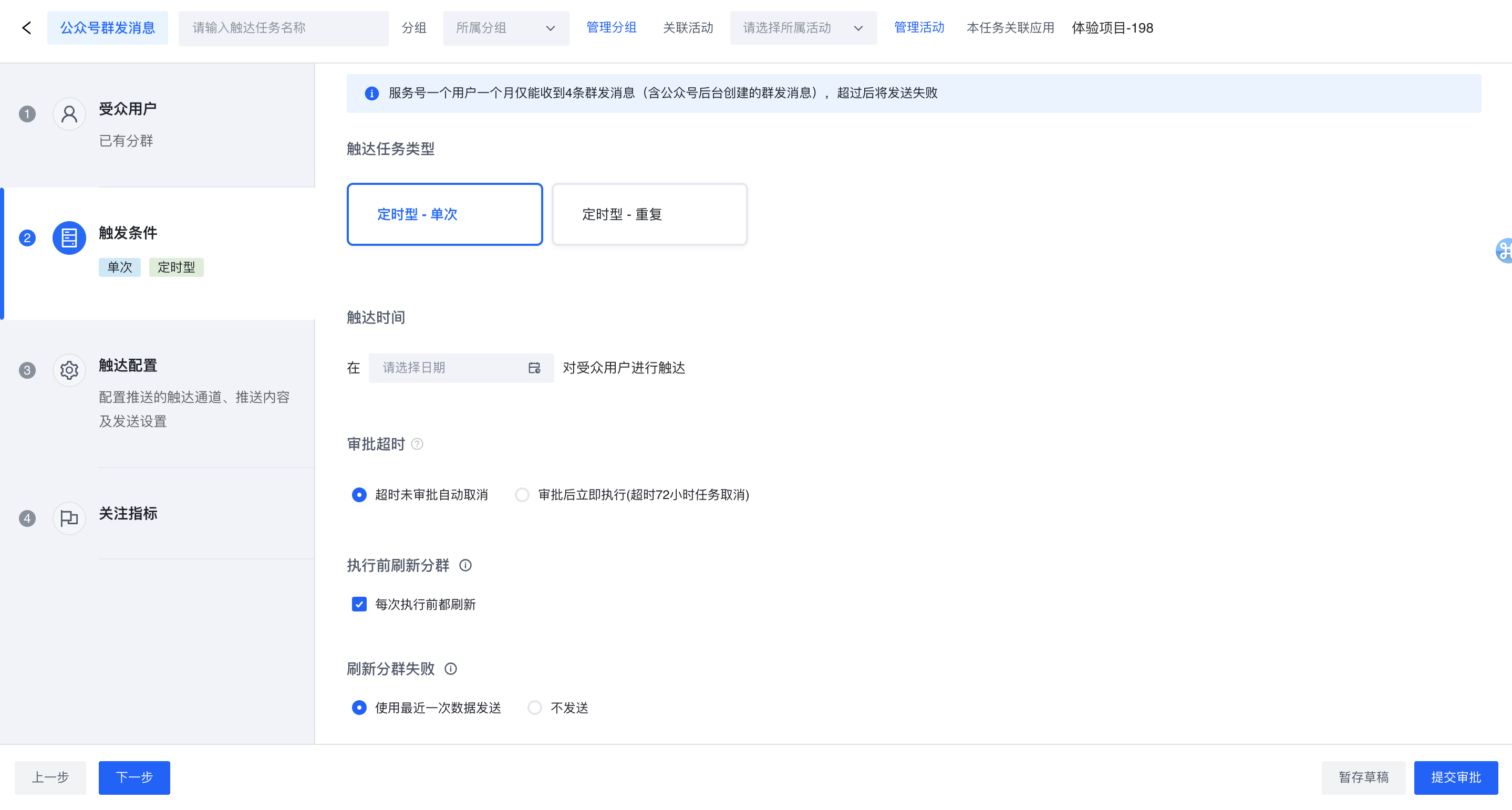The image size is (1512, 810).
Task: Select 审批后立即执行 radio option
Action: (522, 495)
